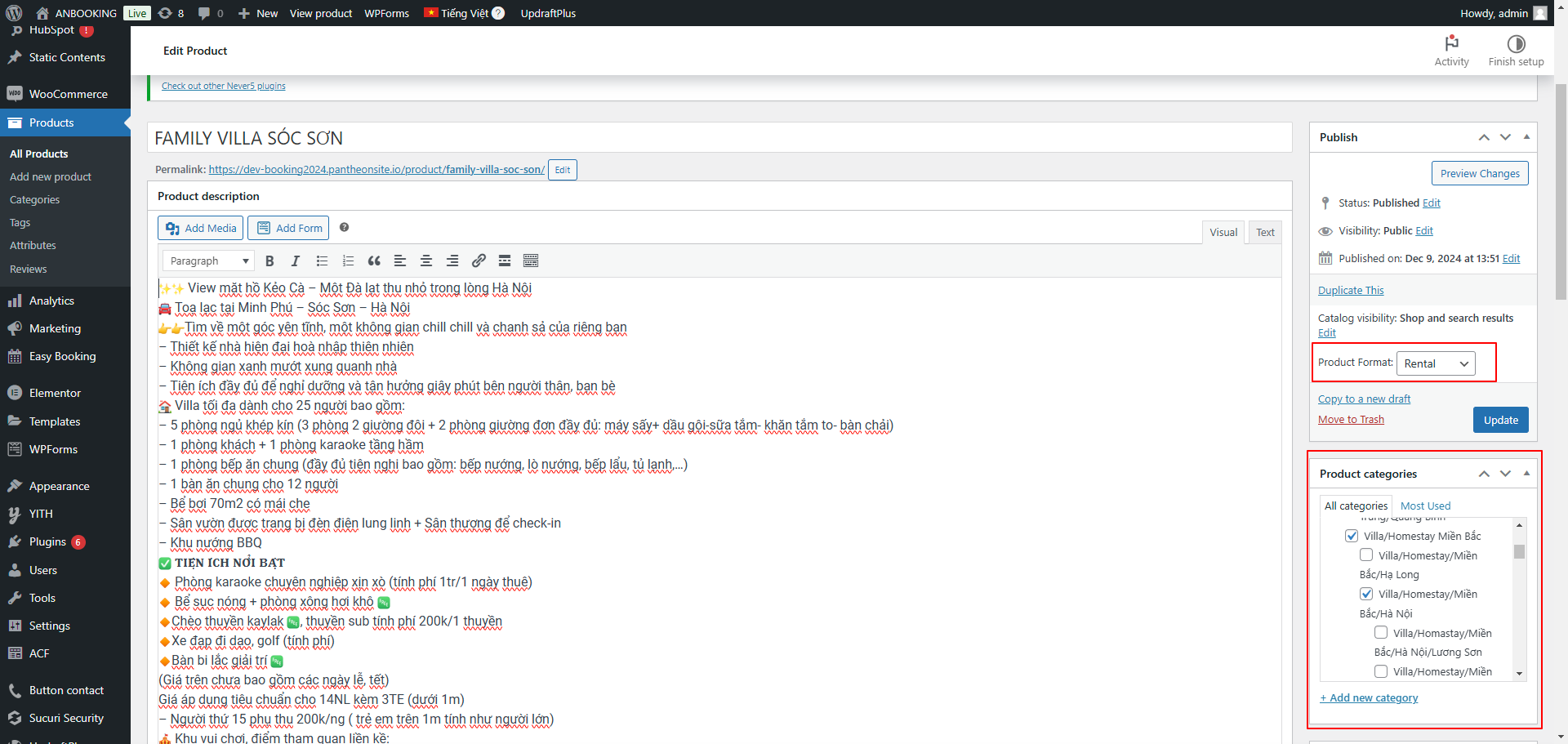Move Product categories box up
Screen dimensions: 1568x744
pyautogui.click(x=1484, y=474)
